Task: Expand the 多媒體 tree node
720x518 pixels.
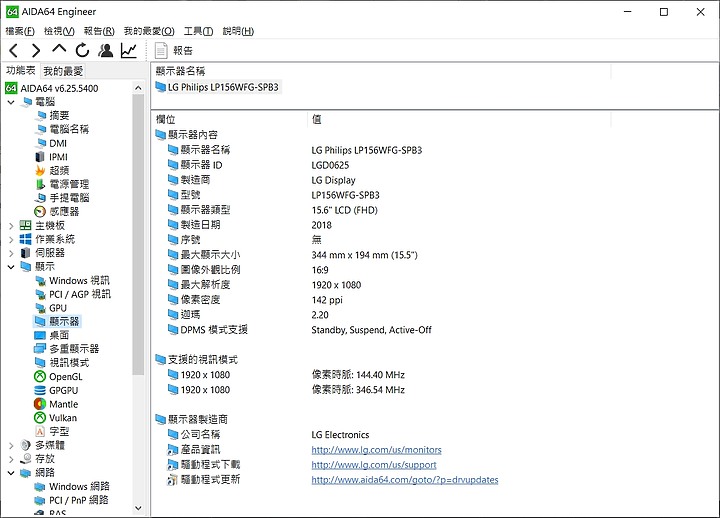Action: [x=11, y=445]
